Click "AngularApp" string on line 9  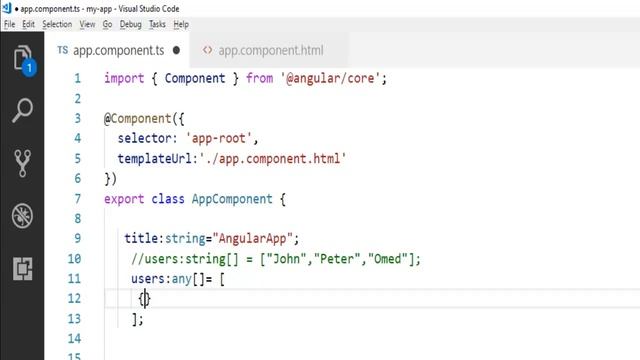[252, 238]
